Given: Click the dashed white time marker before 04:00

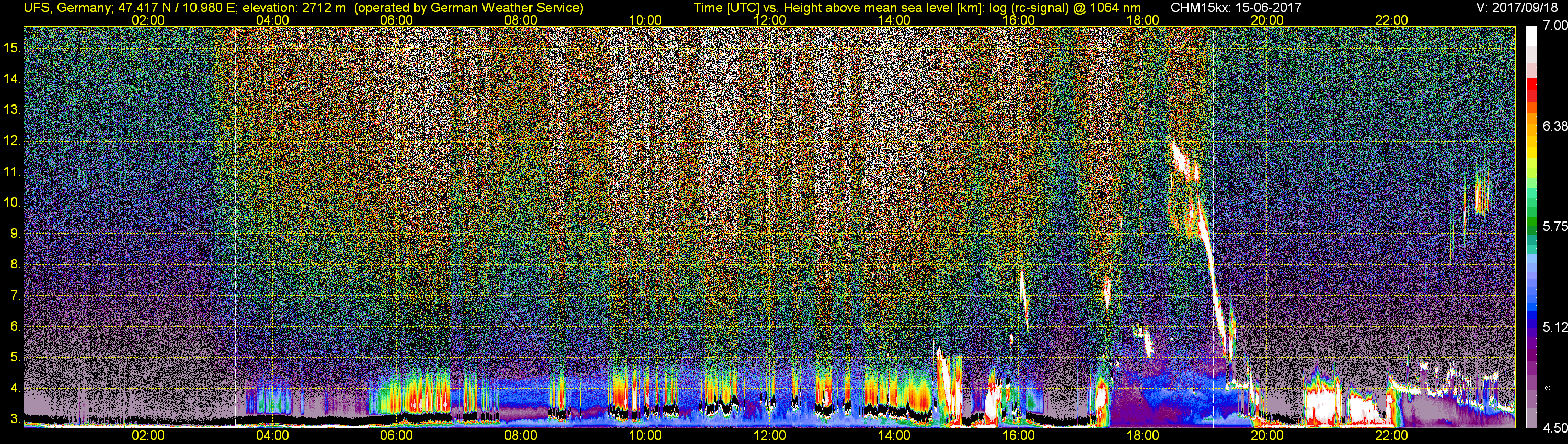Looking at the screenshot, I should coord(235,226).
